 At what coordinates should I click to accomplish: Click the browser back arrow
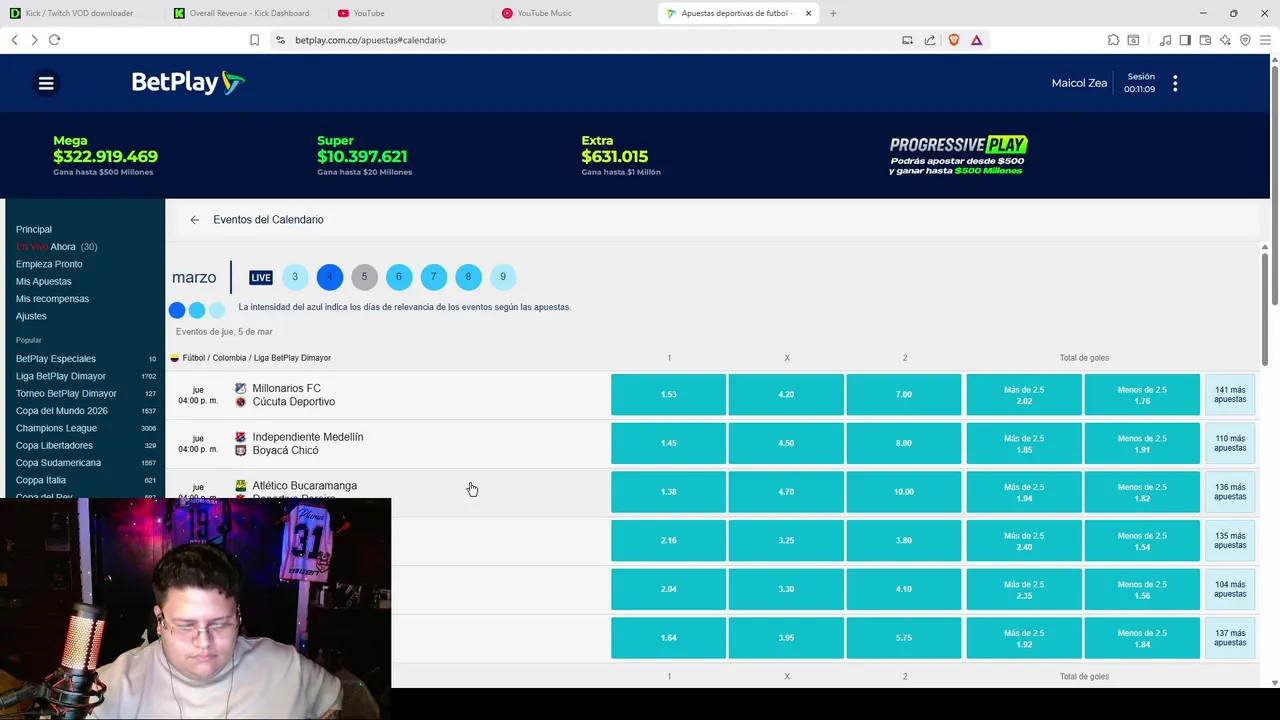pyautogui.click(x=14, y=40)
